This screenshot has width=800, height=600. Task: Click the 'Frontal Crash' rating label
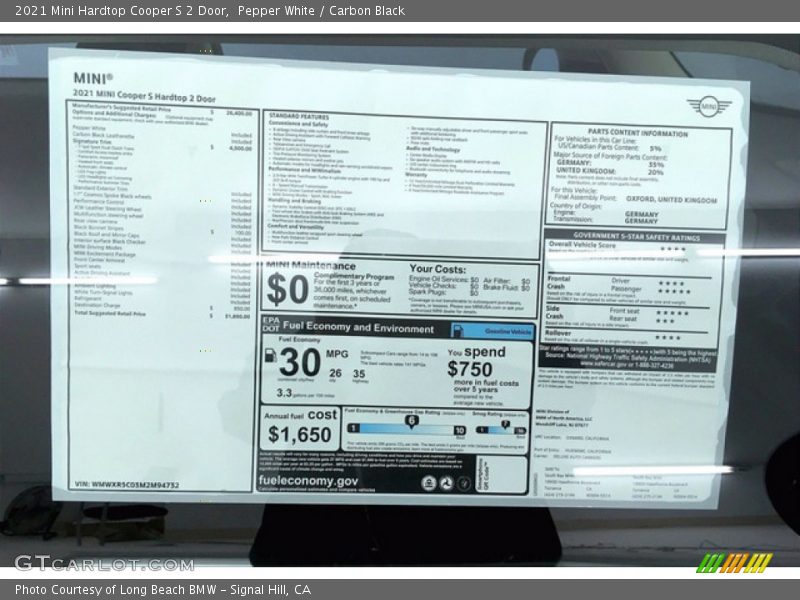(558, 283)
